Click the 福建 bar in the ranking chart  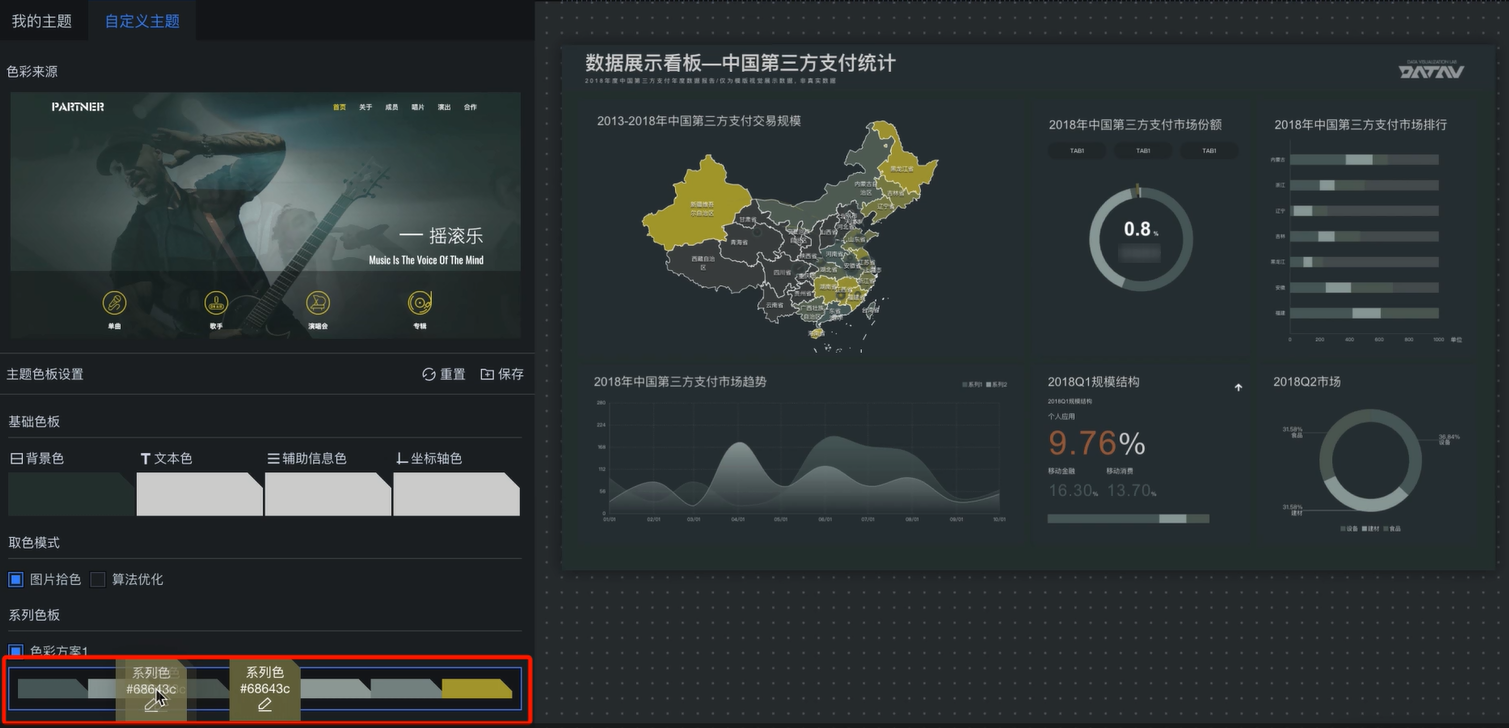(1364, 313)
